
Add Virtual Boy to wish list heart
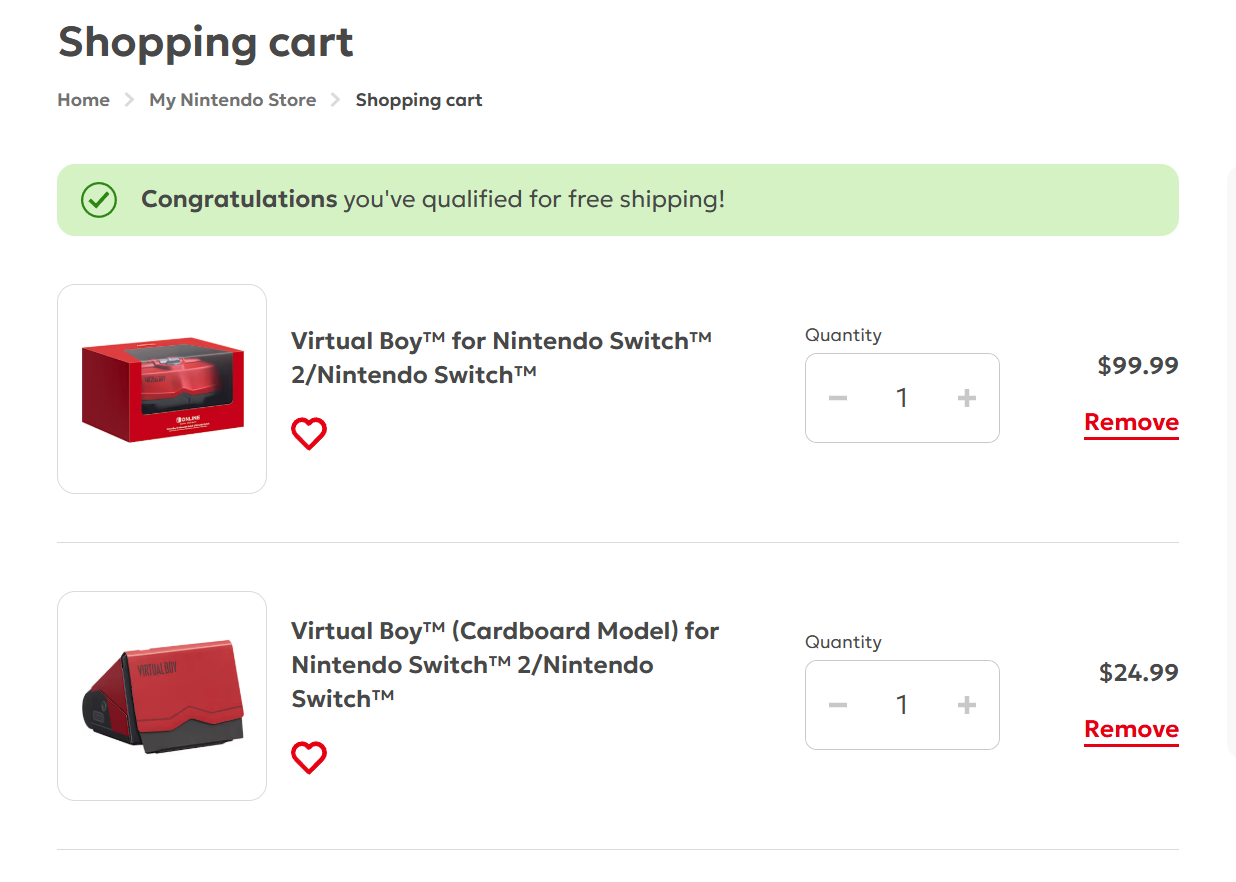(x=309, y=434)
